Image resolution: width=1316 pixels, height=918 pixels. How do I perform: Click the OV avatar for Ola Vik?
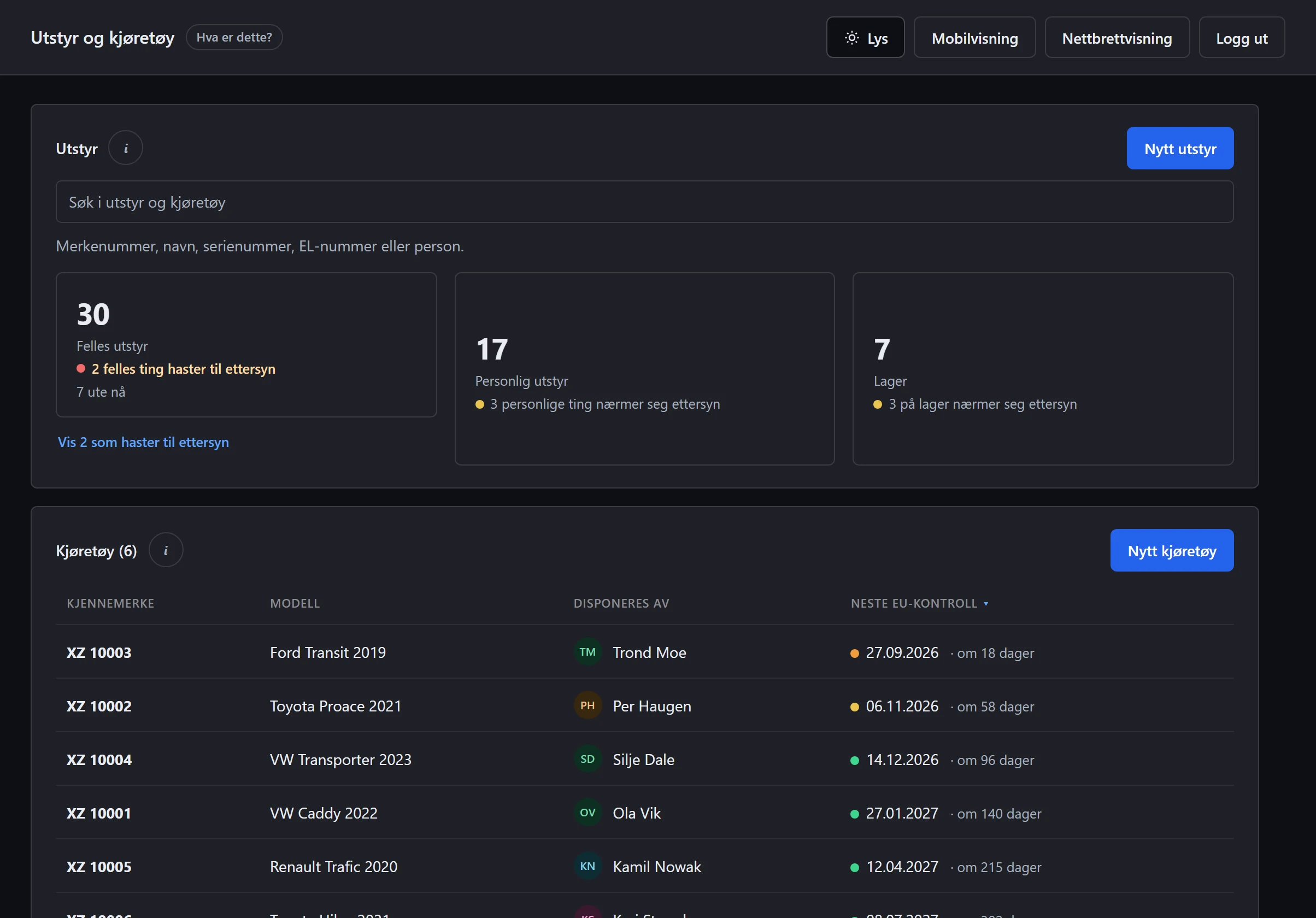tap(587, 813)
